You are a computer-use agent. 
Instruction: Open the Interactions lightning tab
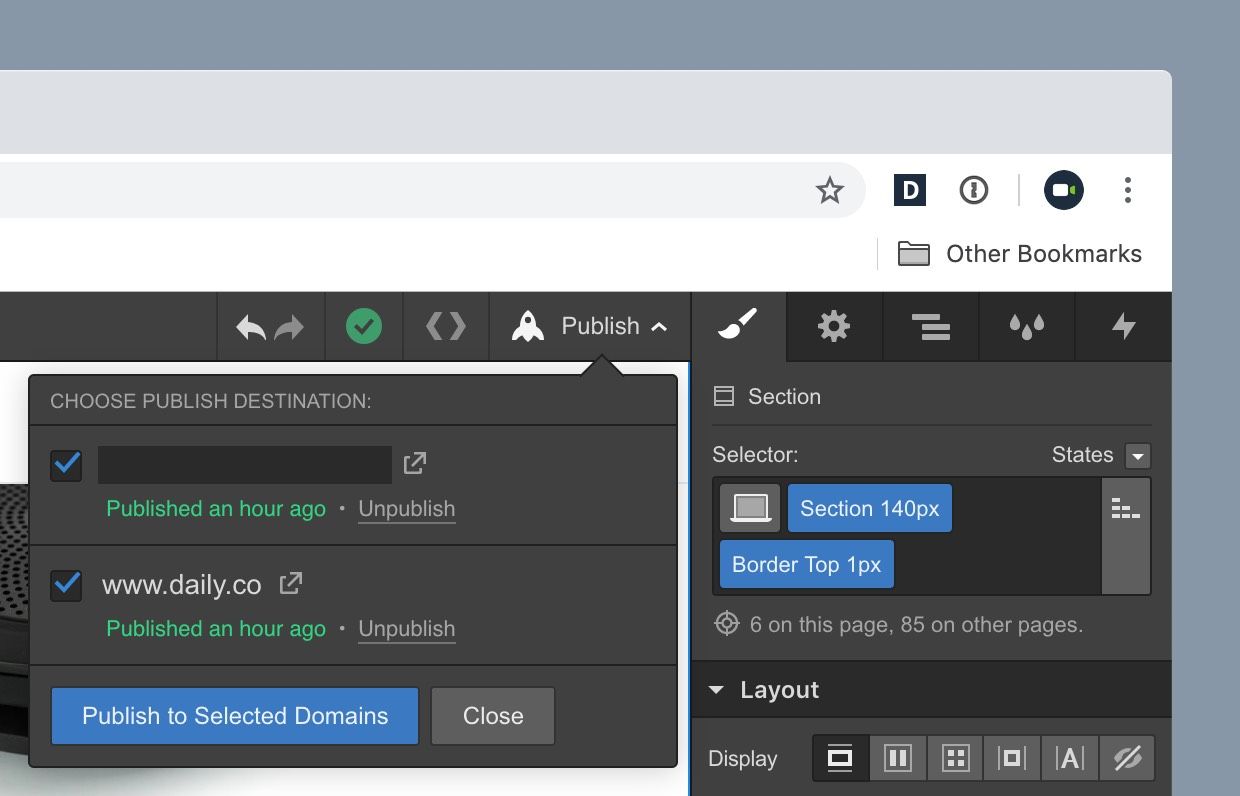(x=1124, y=326)
